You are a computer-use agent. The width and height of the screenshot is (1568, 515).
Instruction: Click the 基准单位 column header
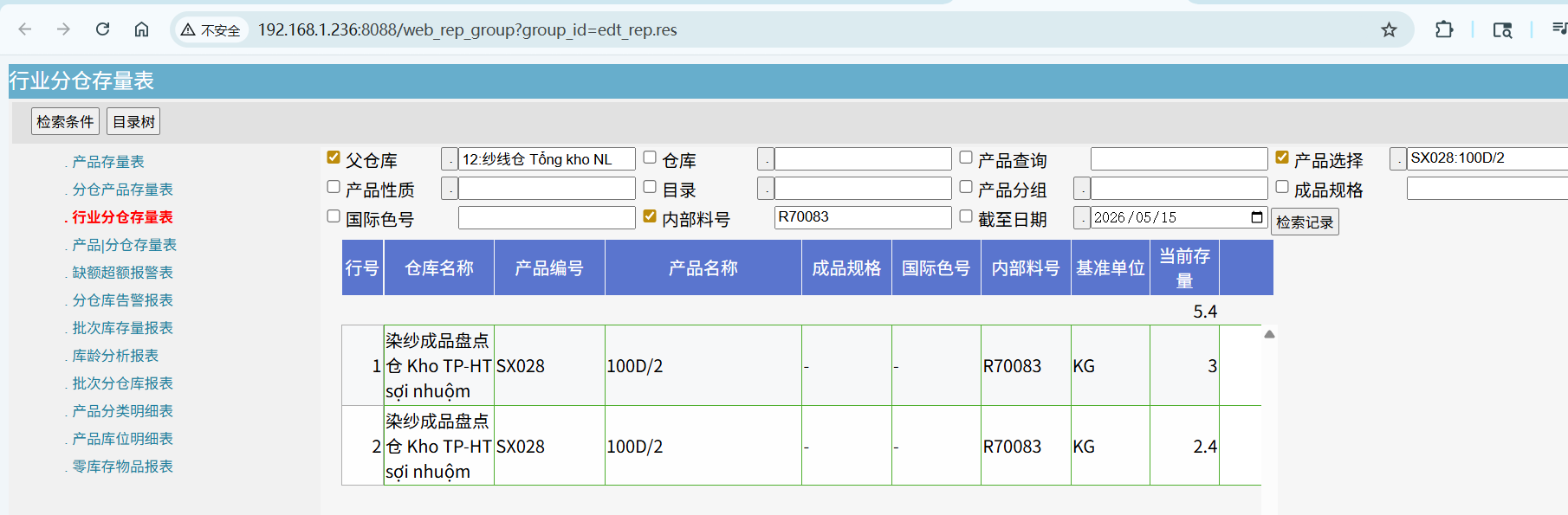pyautogui.click(x=1111, y=268)
